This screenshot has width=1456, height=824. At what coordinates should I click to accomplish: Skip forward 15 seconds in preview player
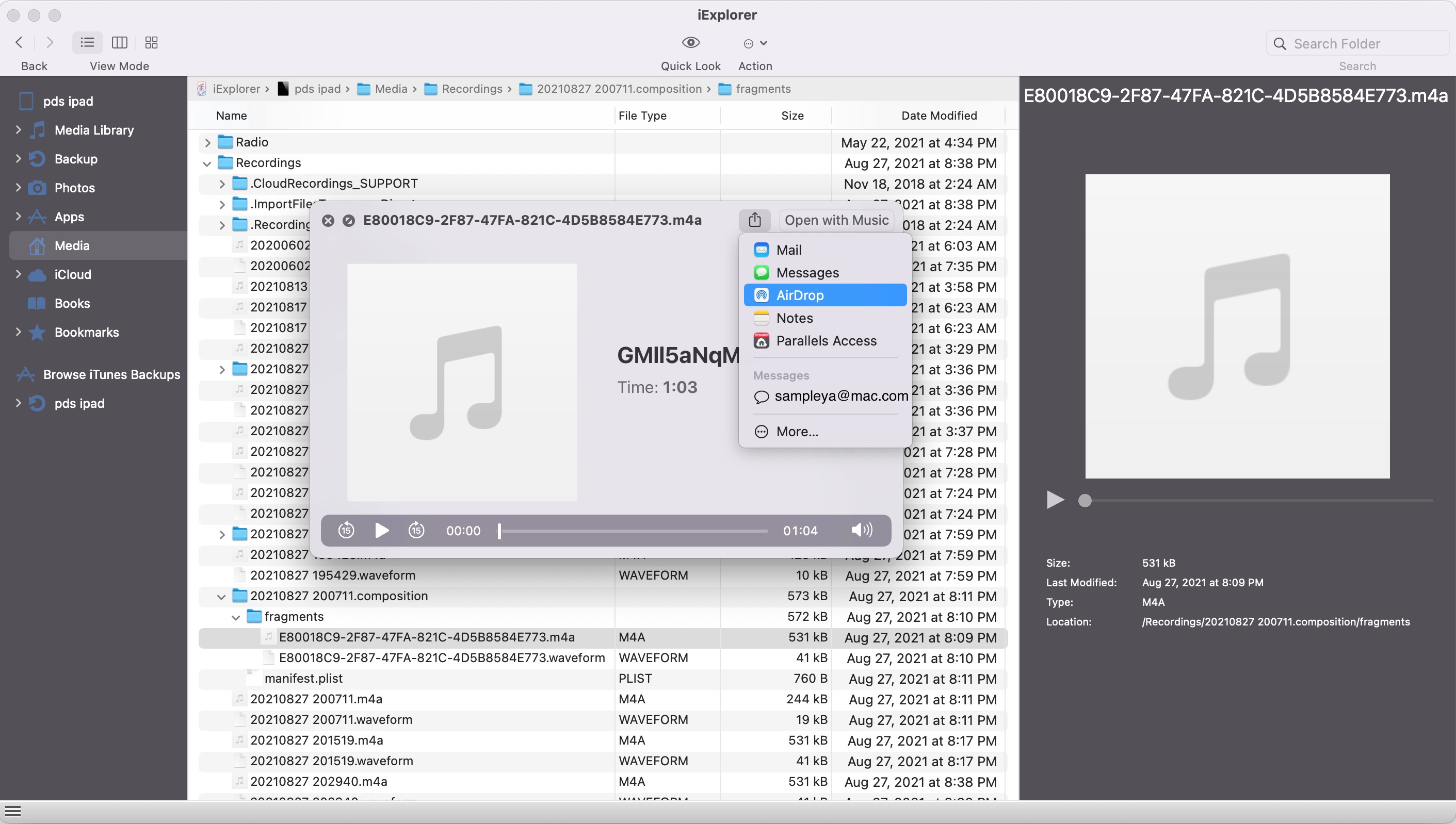416,530
